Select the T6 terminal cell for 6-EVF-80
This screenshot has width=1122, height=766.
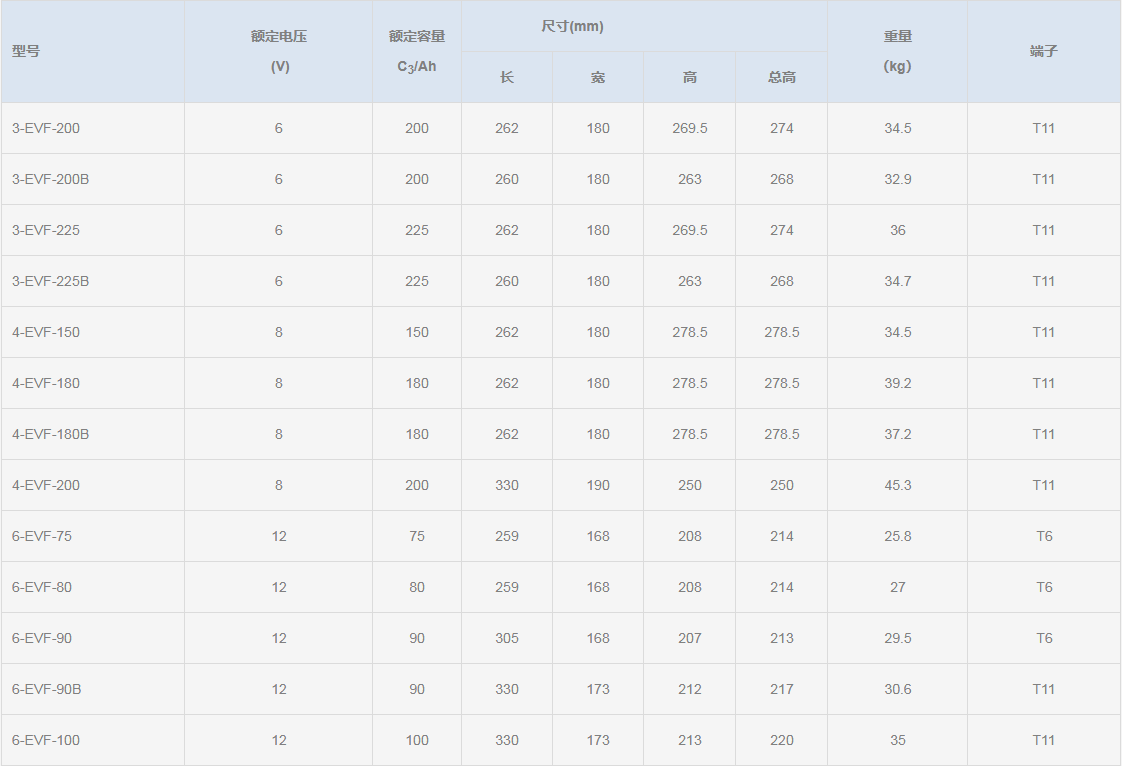(1044, 587)
